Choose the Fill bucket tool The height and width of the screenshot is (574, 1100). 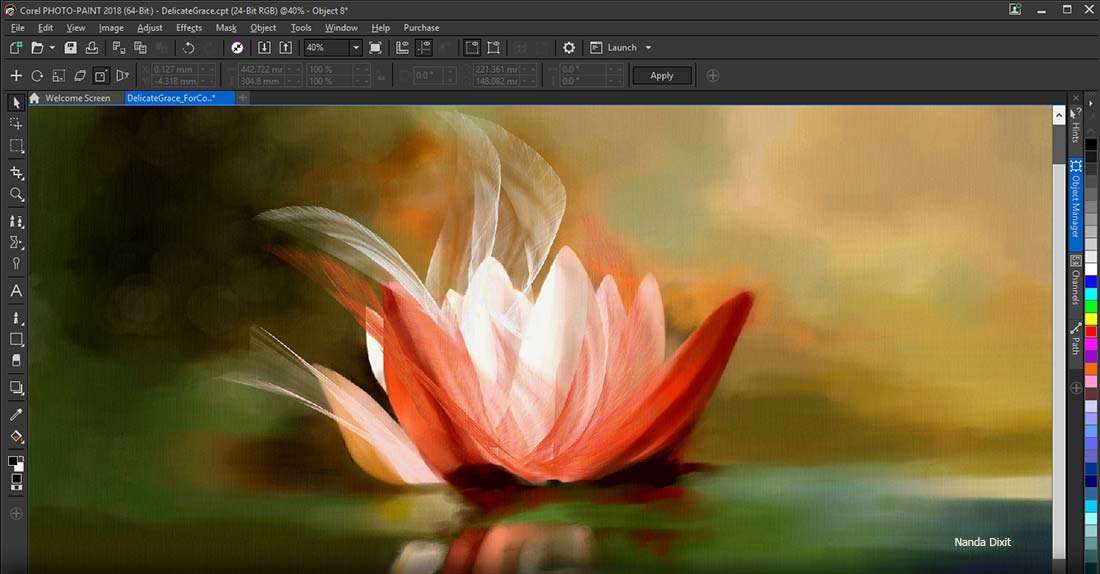(16, 437)
